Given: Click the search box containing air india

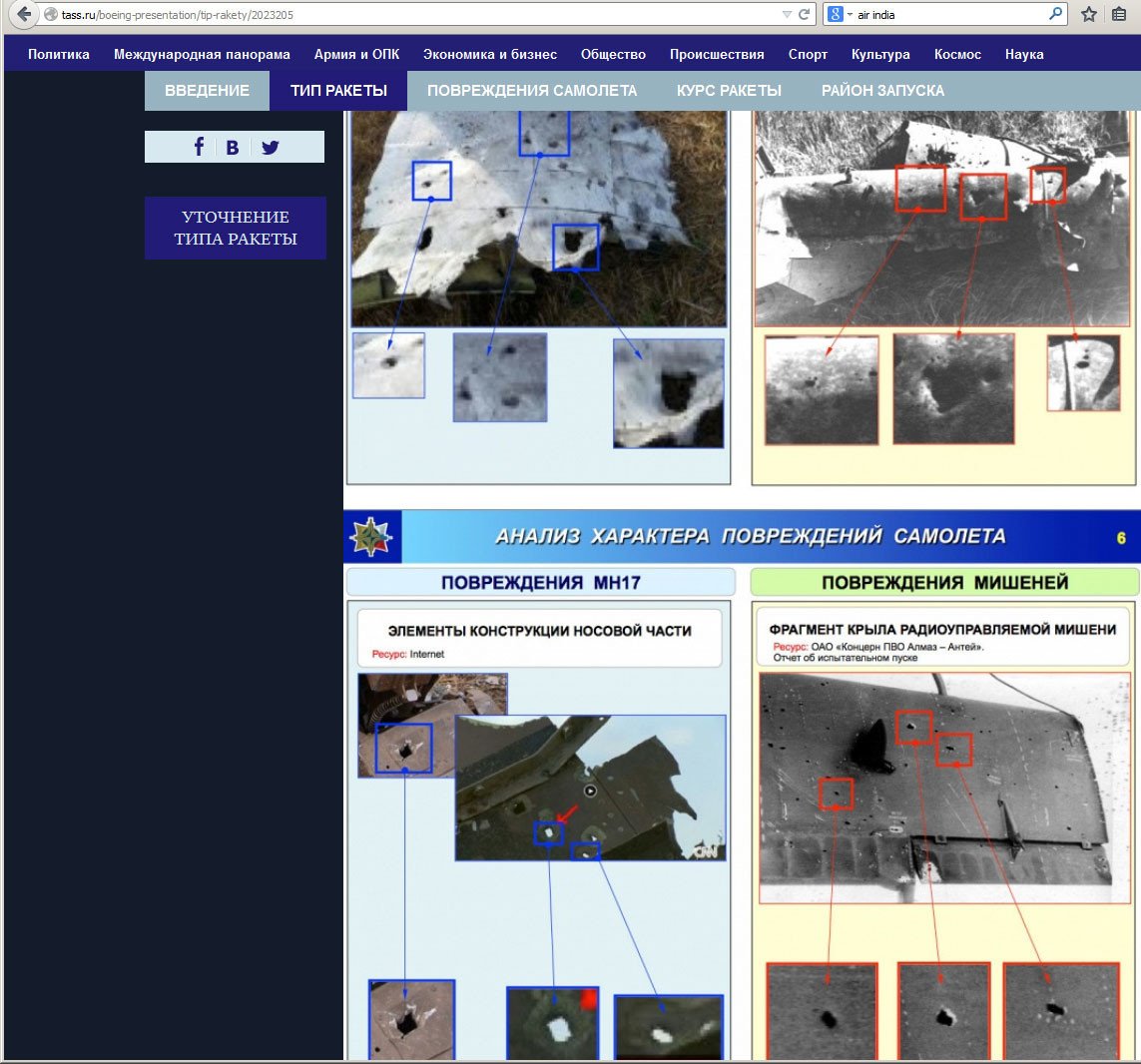Looking at the screenshot, I should 948,15.
